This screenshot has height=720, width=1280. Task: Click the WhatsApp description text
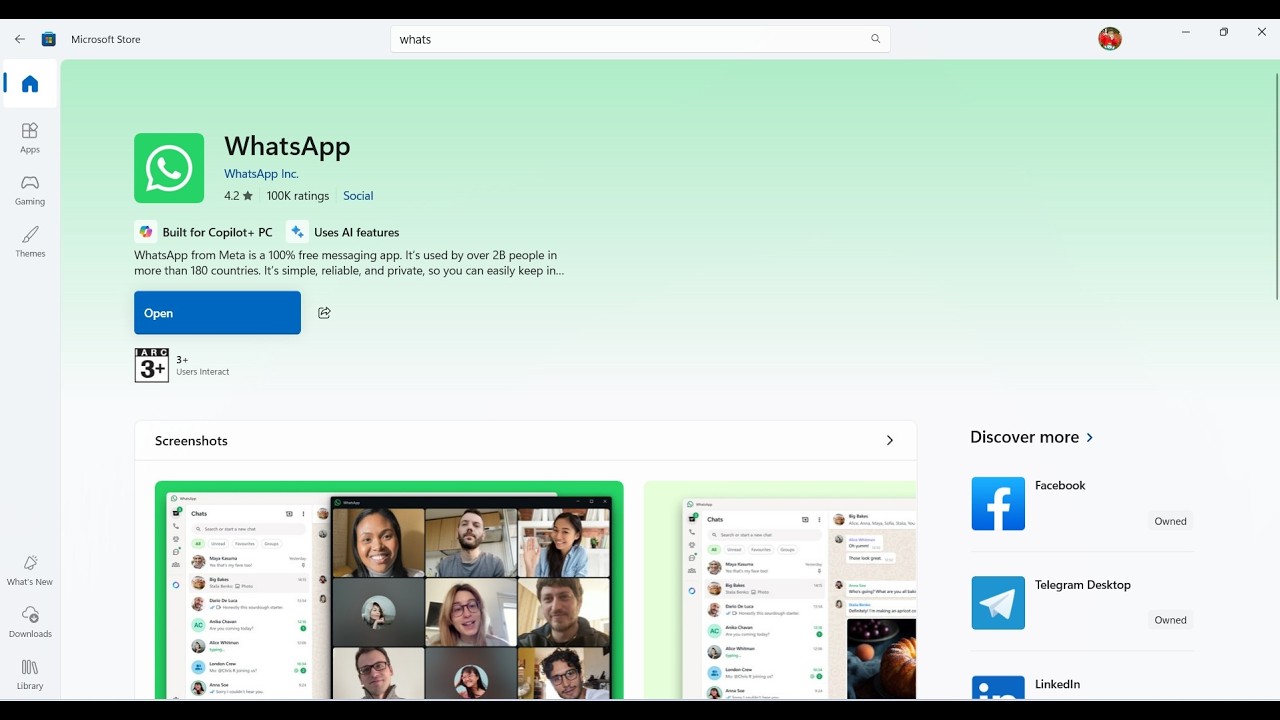(x=349, y=263)
